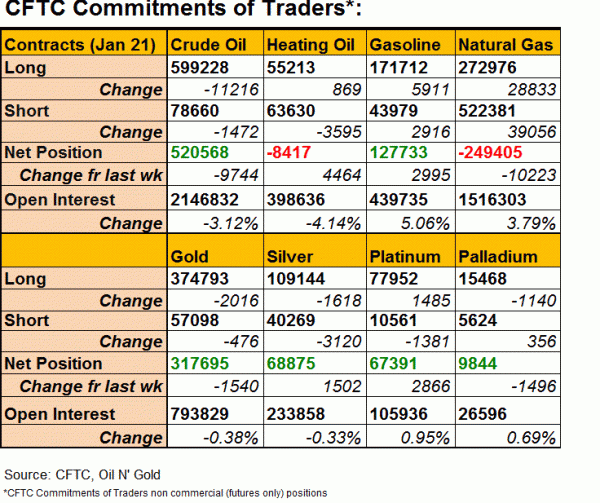Click the Silver column header
This screenshot has height=503, width=600.
[x=290, y=256]
